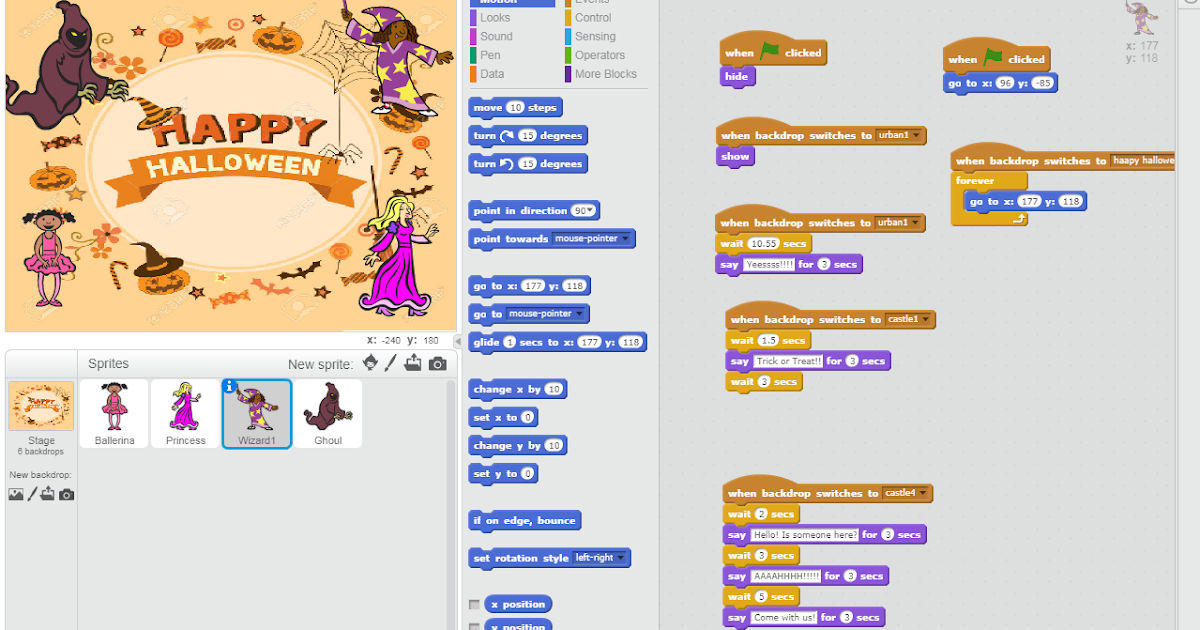Click the wizard sprite on stage
This screenshot has height=630, width=1200.
(400, 62)
